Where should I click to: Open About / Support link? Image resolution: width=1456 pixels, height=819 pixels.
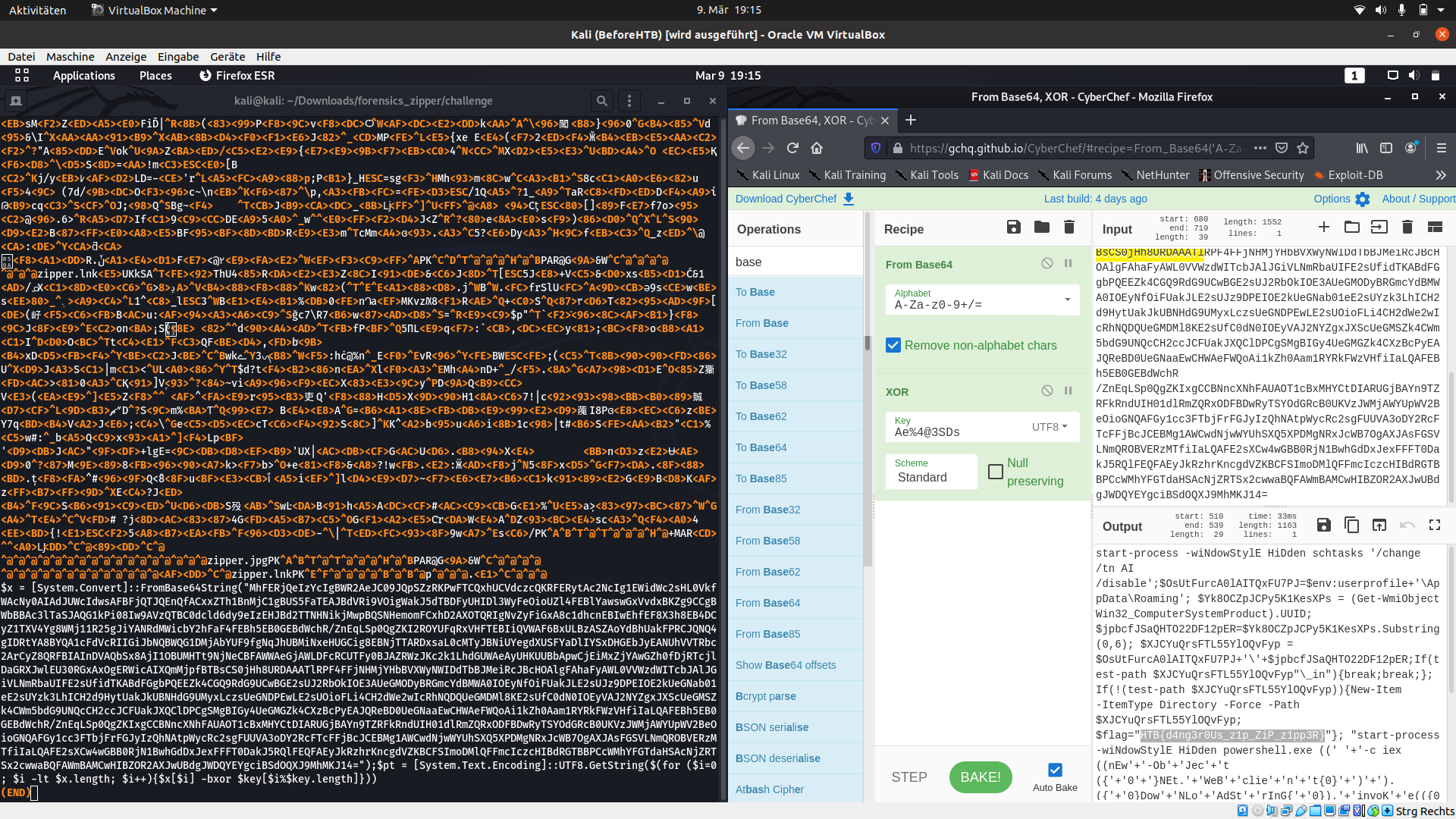1418,199
